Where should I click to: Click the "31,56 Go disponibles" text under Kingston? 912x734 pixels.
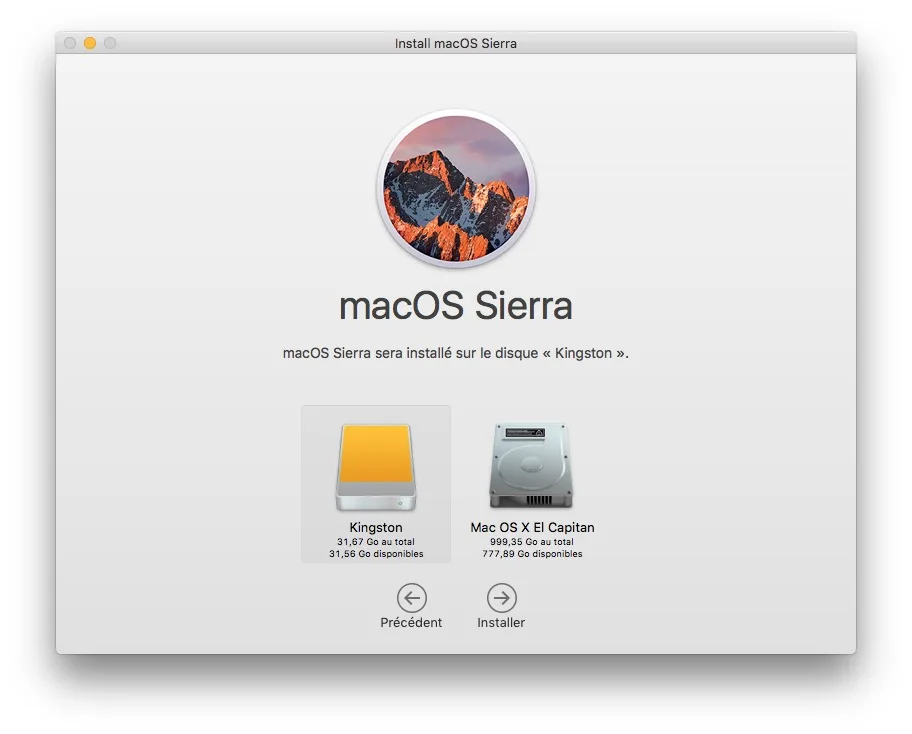375,553
